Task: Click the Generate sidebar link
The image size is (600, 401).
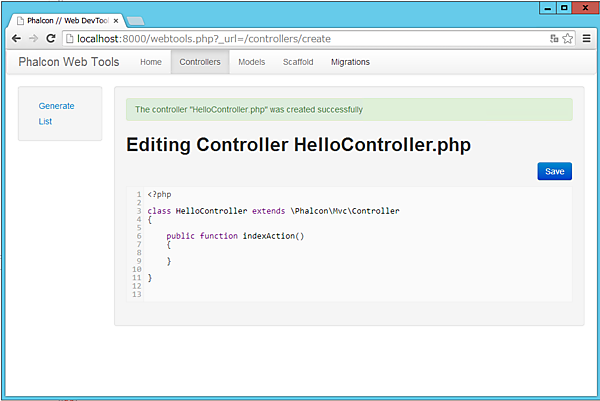Action: [x=56, y=106]
